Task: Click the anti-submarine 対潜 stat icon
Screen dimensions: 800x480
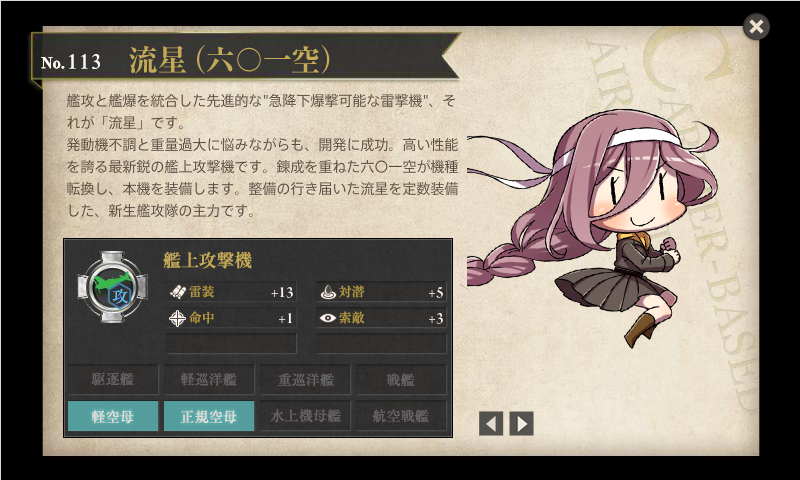Action: (x=327, y=292)
